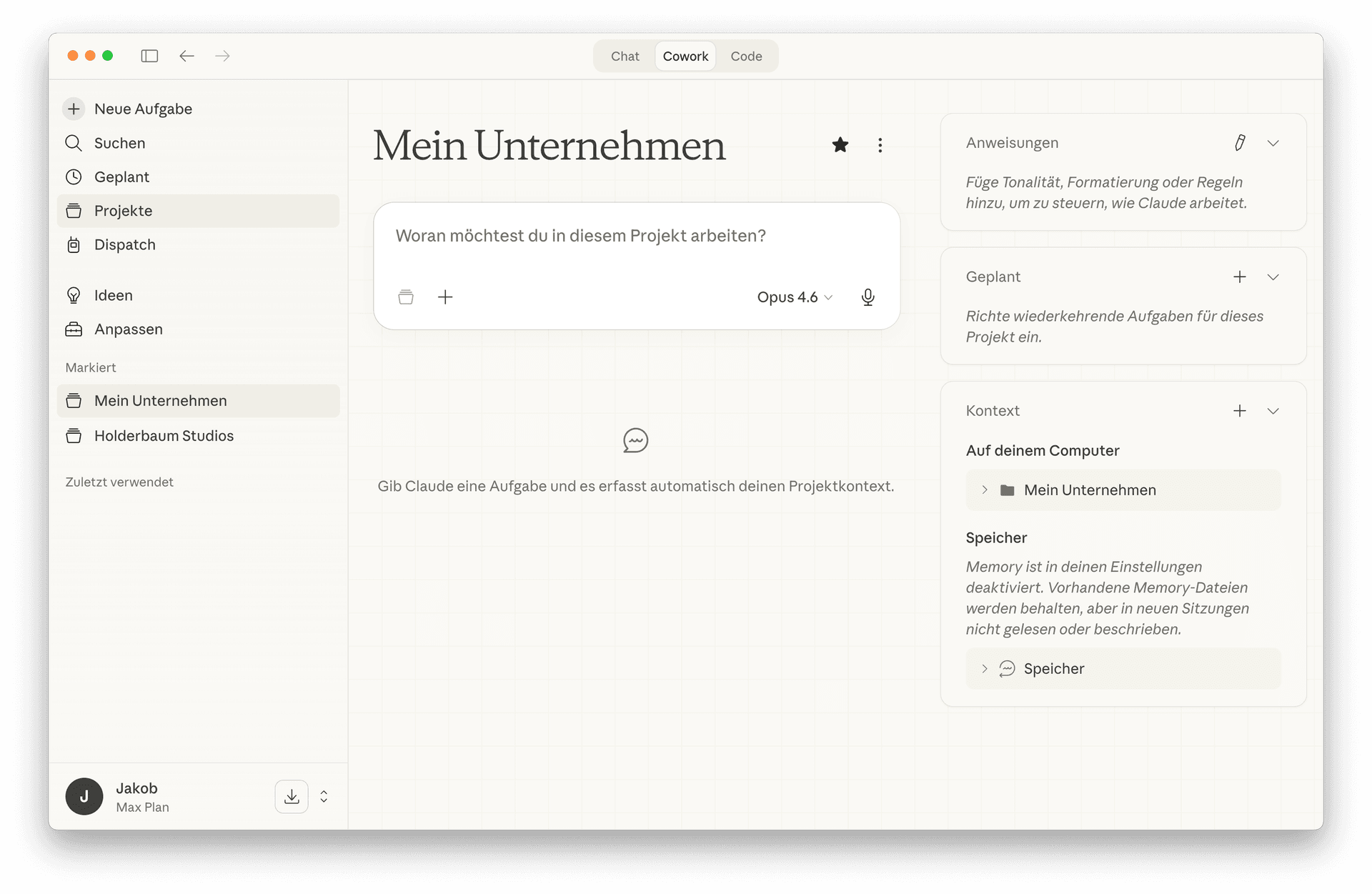Add a scheduled task in Geplant panel
The height and width of the screenshot is (894, 1372).
[1240, 277]
